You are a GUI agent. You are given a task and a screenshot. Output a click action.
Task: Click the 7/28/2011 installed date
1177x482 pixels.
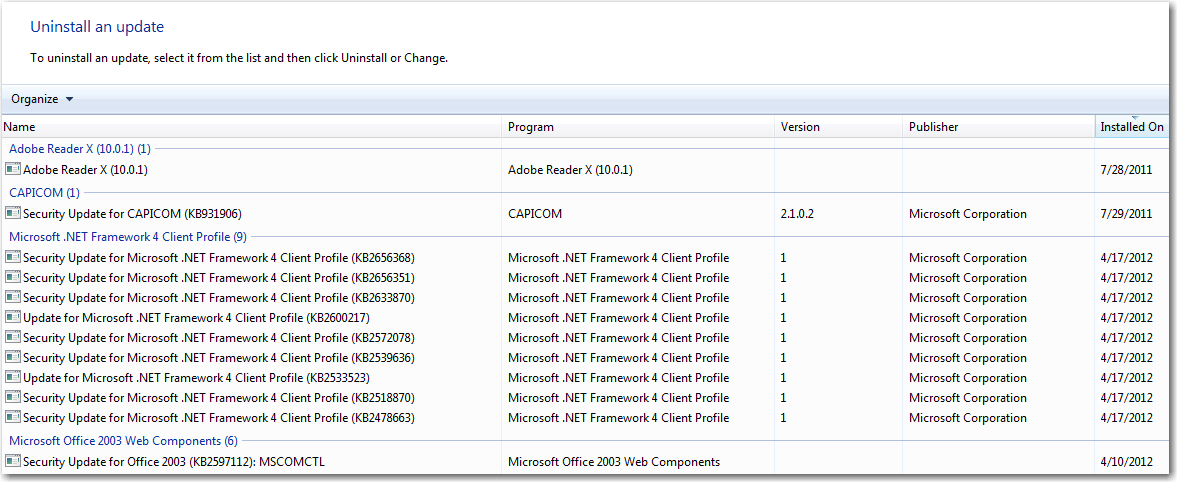(x=1126, y=170)
